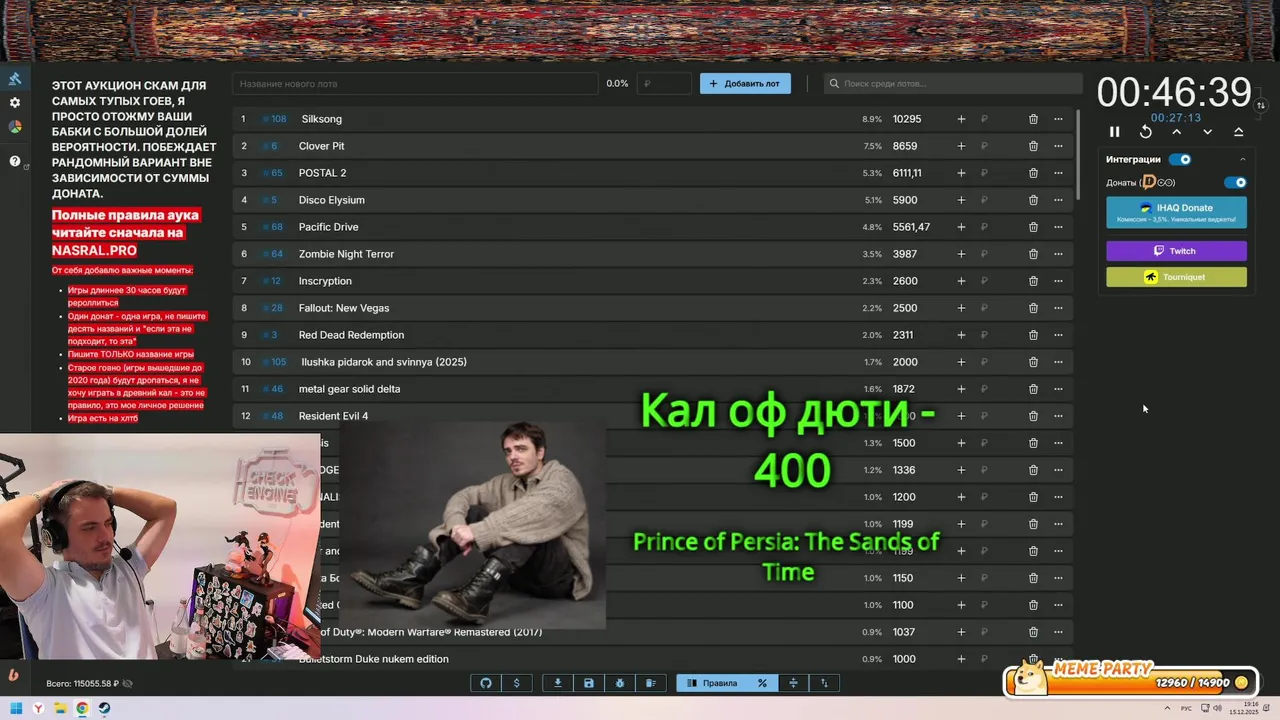Click the bug icon in bottom toolbar
The width and height of the screenshot is (1280, 720).
[620, 683]
